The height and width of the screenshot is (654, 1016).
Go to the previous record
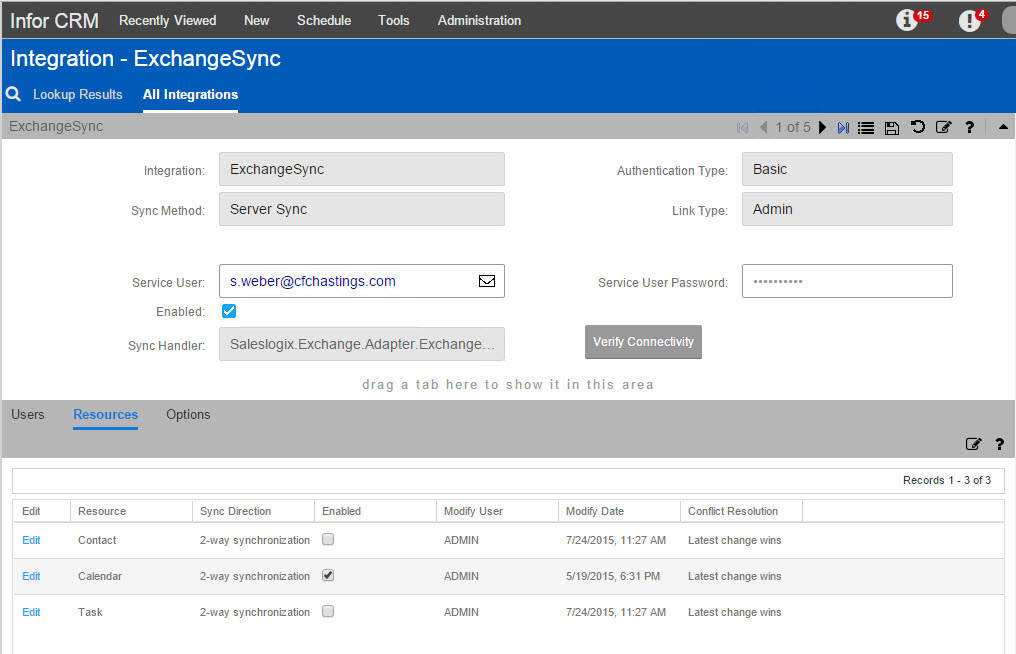[764, 128]
